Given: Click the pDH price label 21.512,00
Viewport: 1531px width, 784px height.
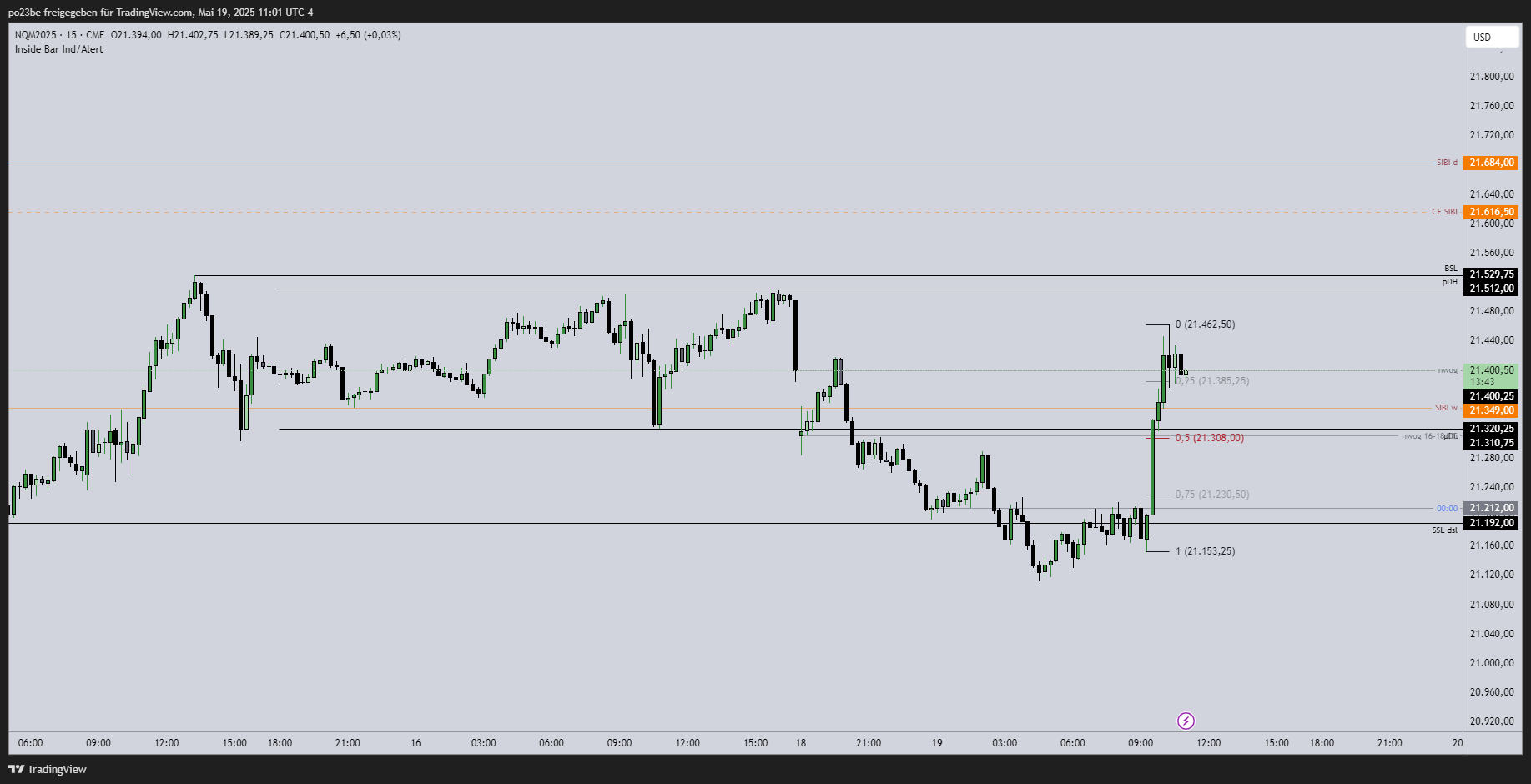Looking at the screenshot, I should click(1491, 289).
